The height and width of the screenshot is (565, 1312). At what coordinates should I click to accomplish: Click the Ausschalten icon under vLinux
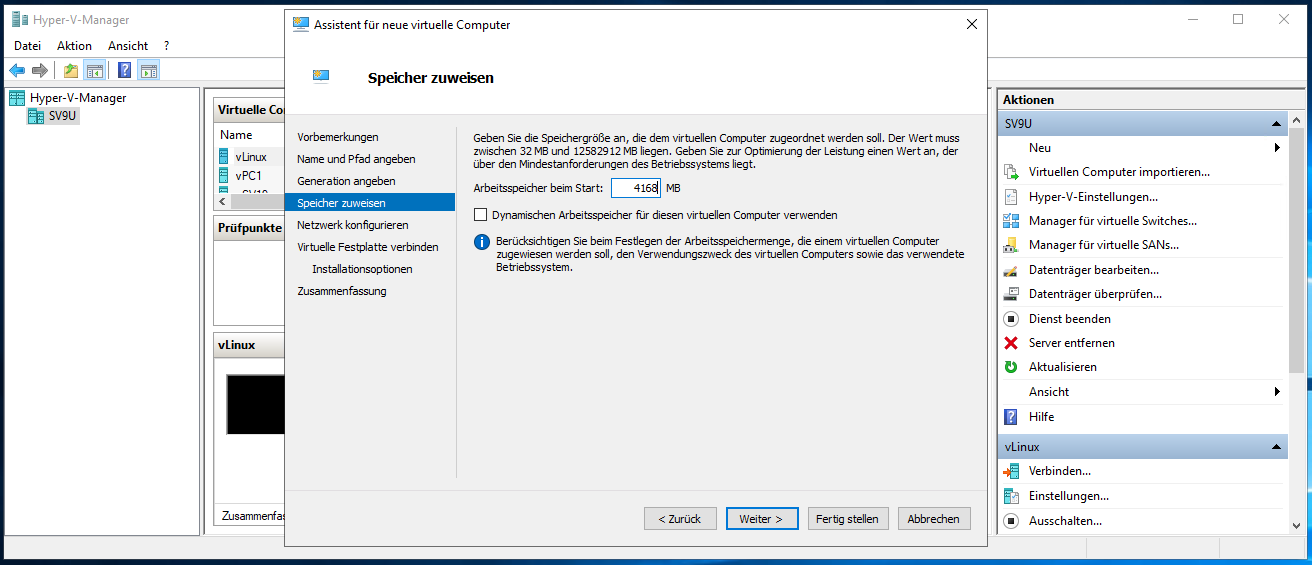click(1011, 521)
